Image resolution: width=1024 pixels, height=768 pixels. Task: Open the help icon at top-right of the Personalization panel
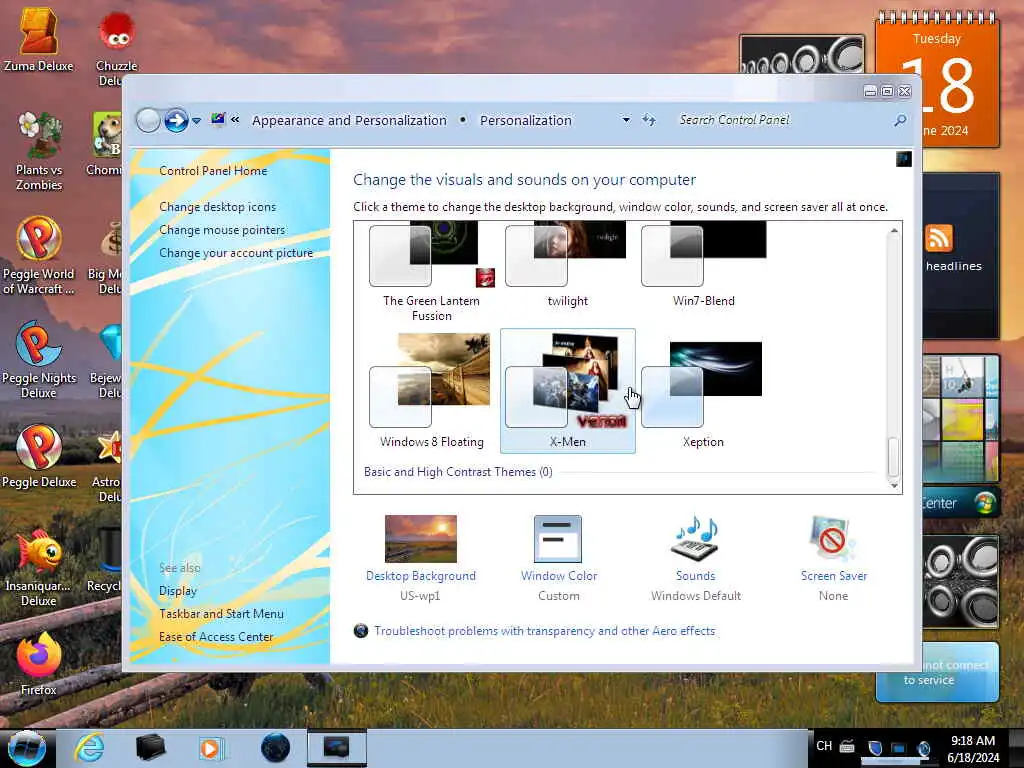coord(904,159)
